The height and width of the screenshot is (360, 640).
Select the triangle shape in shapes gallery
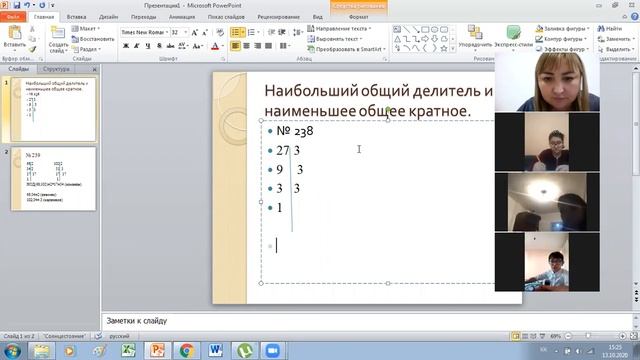pos(397,39)
